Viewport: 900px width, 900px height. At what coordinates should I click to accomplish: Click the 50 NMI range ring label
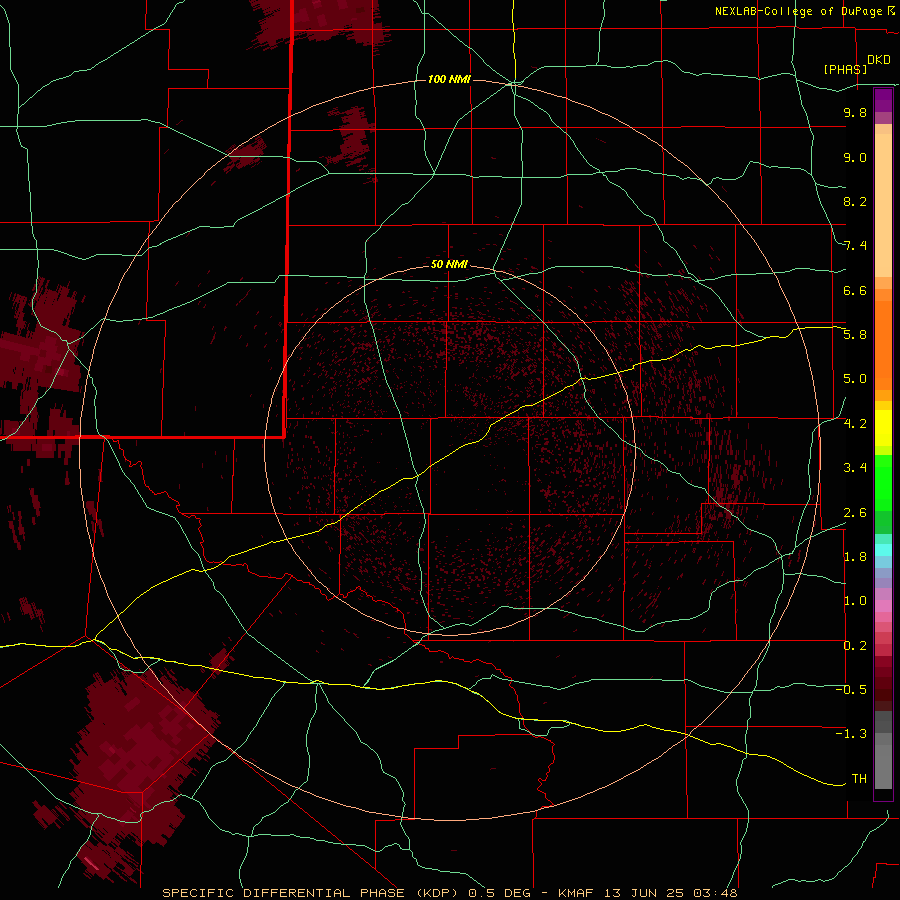tap(449, 264)
